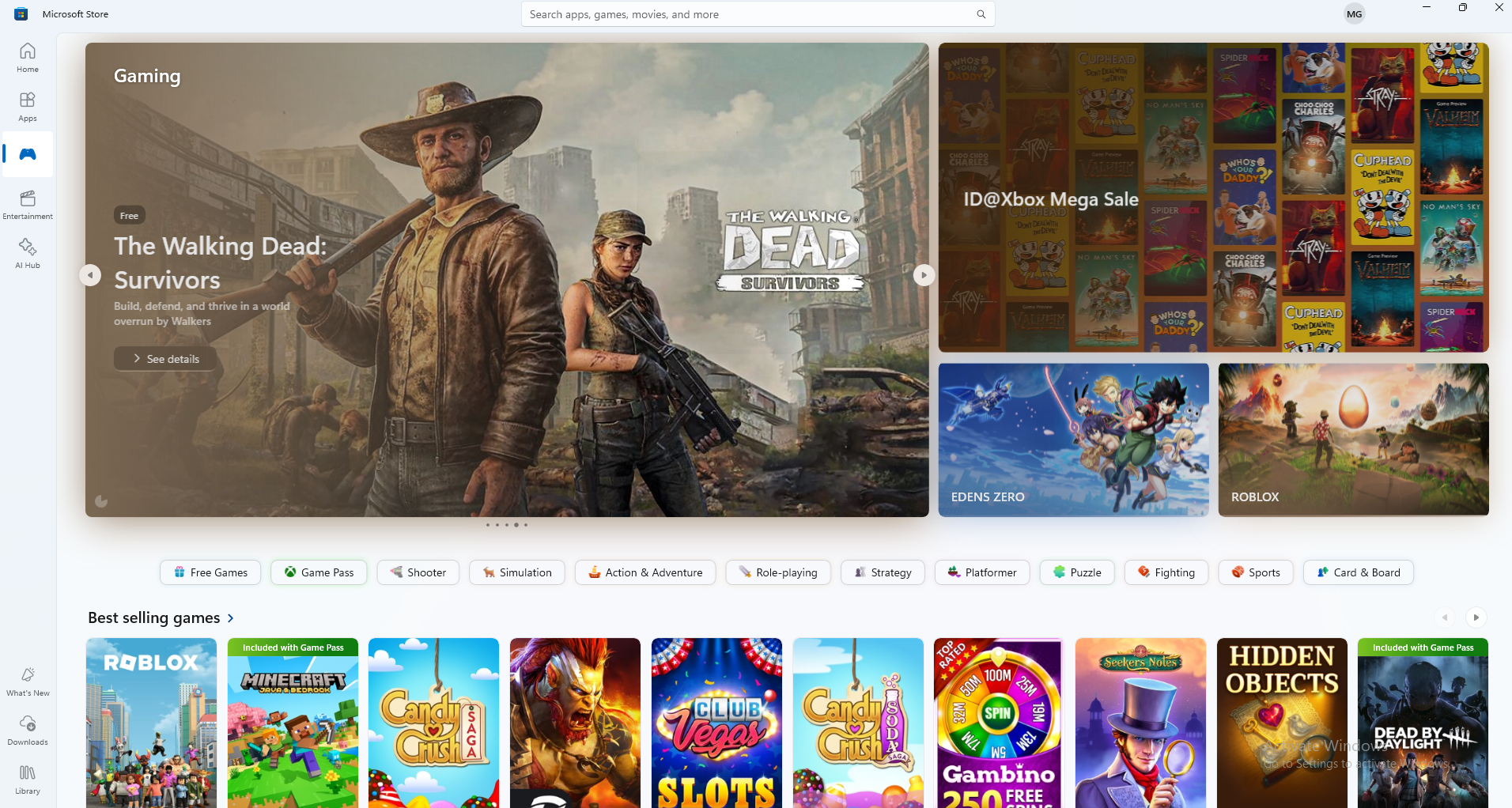Open the Candy Crush Soda Saga card
Viewport: 1512px width, 808px height.
tap(858, 723)
